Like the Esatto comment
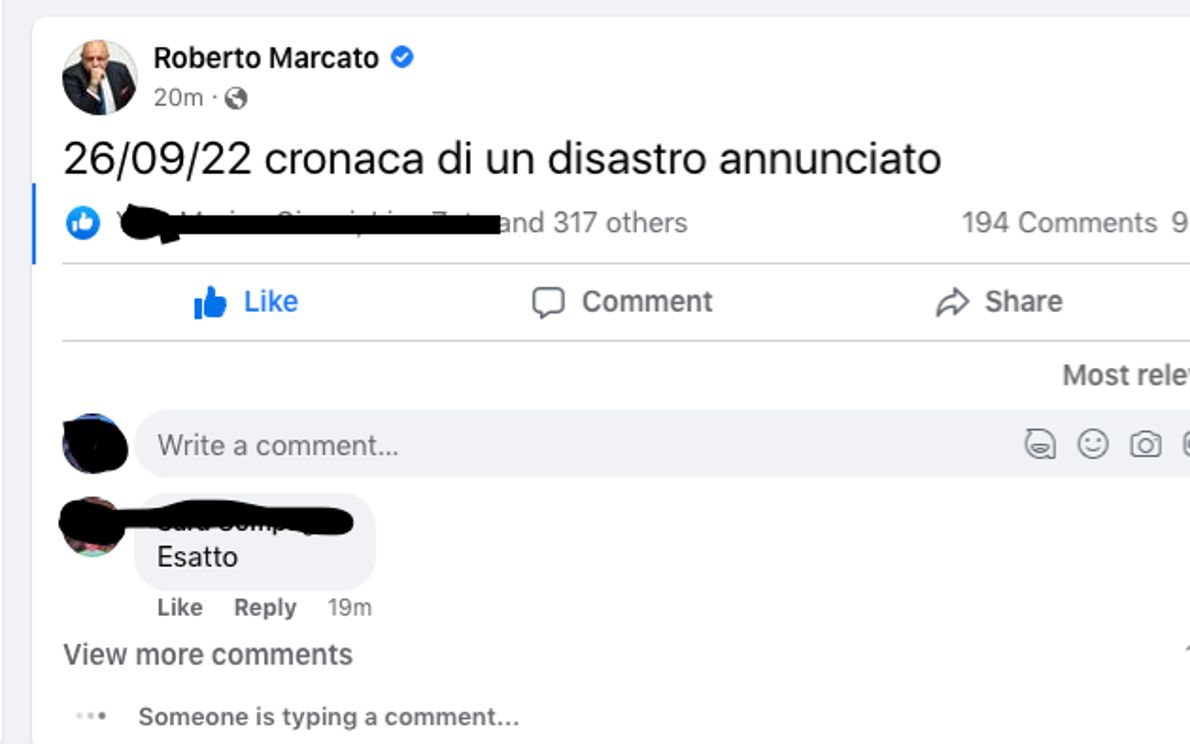Image resolution: width=1190 pixels, height=744 pixels. pyautogui.click(x=180, y=608)
